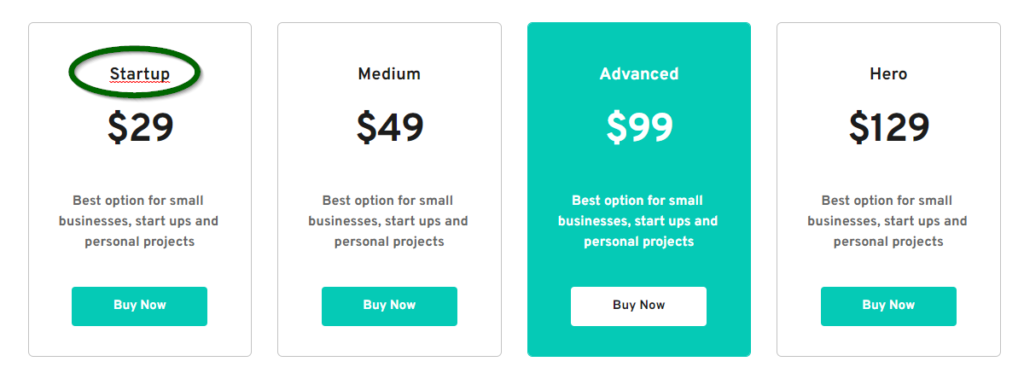Select the Hero plan heading
1024x379 pixels.
[x=888, y=74]
